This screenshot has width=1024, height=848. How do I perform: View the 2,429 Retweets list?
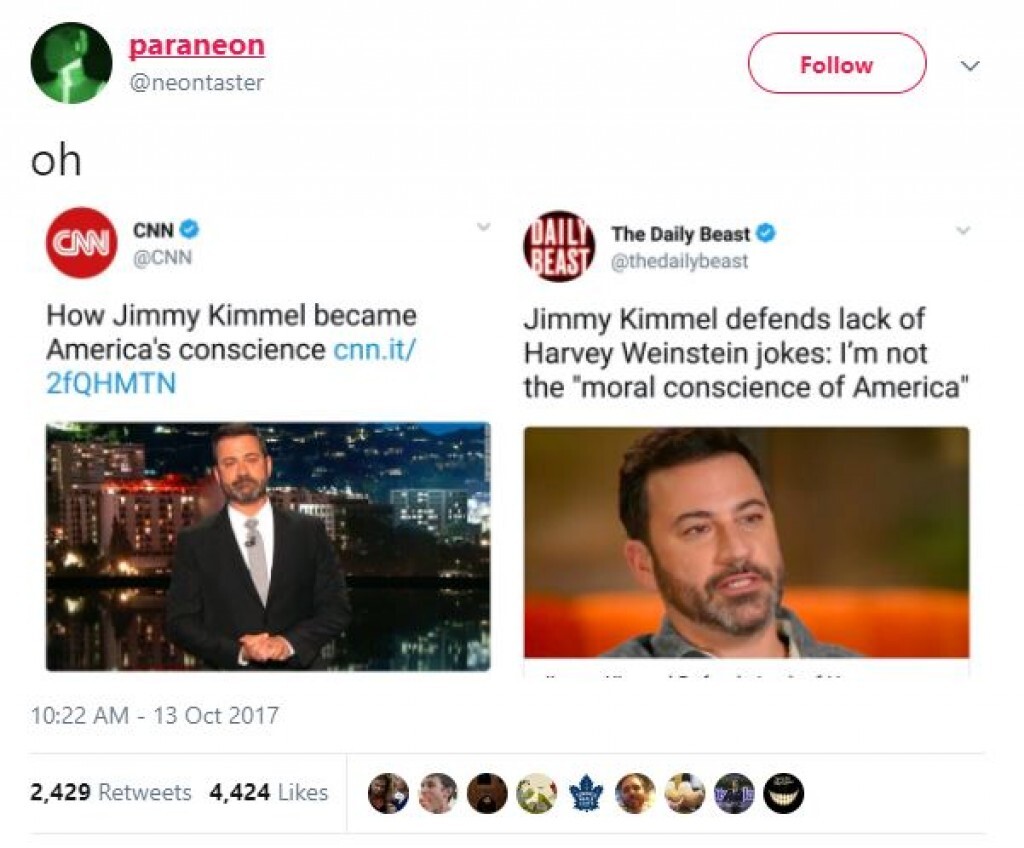[x=110, y=792]
